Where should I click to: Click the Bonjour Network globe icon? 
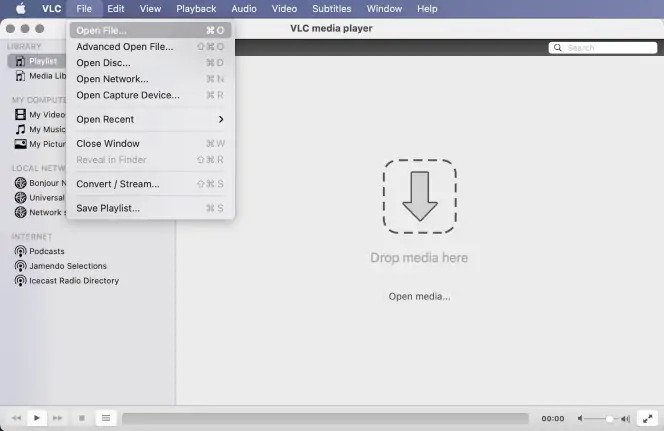pyautogui.click(x=20, y=183)
